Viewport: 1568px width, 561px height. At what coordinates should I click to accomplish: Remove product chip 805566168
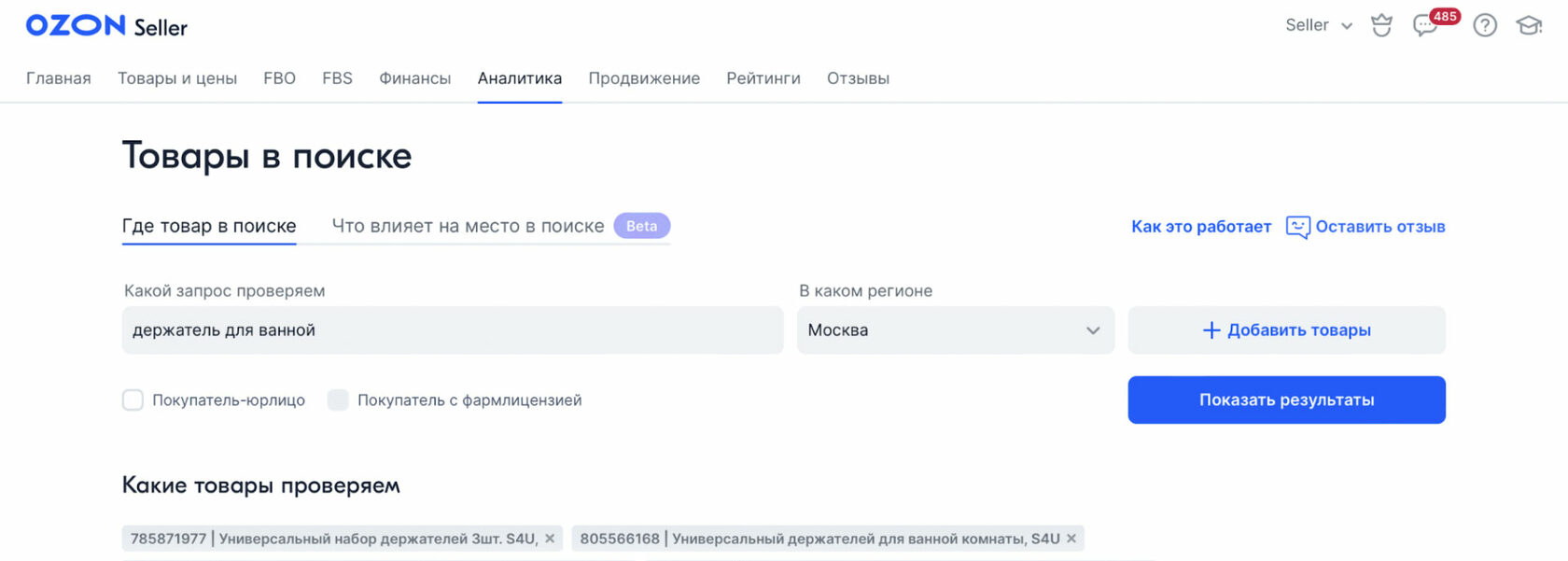(1071, 539)
